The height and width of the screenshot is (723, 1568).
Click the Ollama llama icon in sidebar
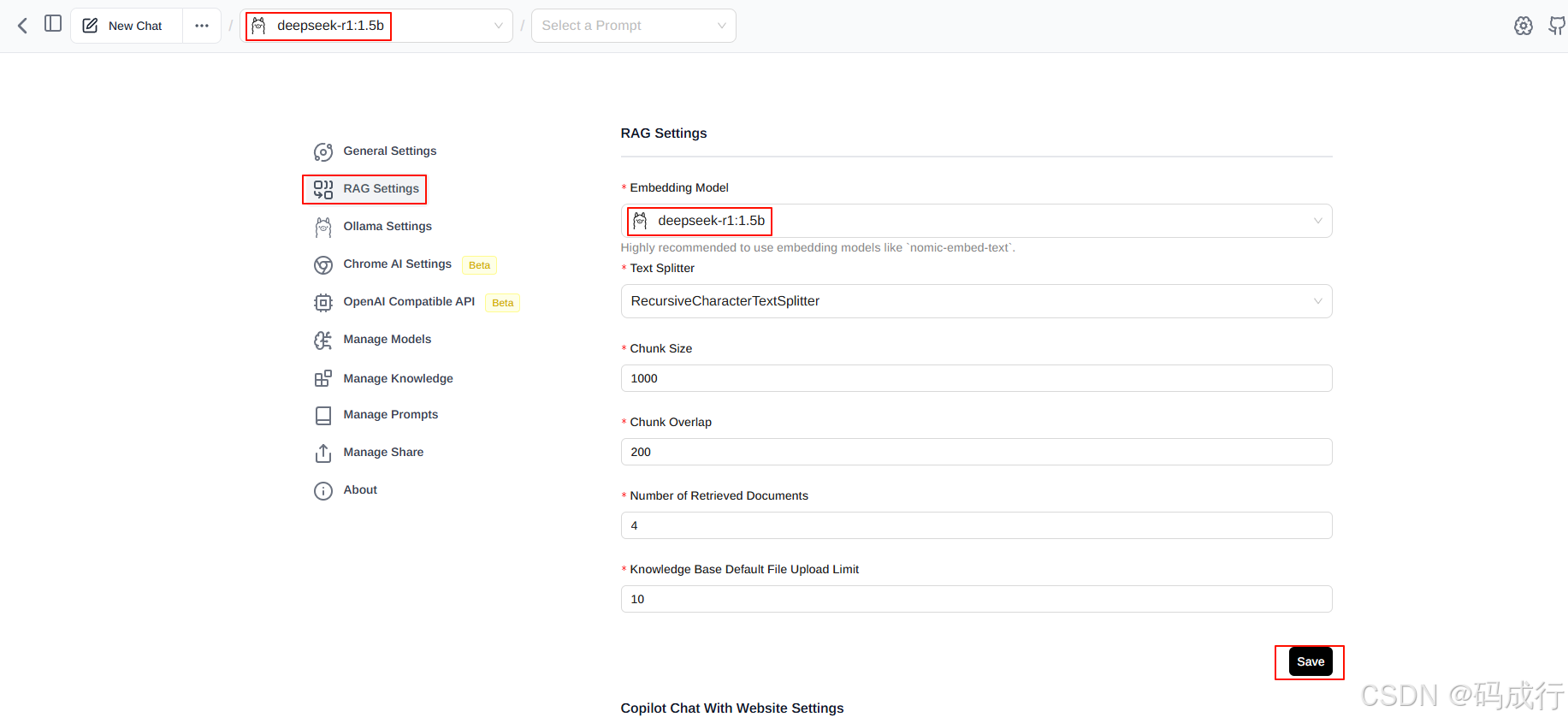pyautogui.click(x=323, y=228)
